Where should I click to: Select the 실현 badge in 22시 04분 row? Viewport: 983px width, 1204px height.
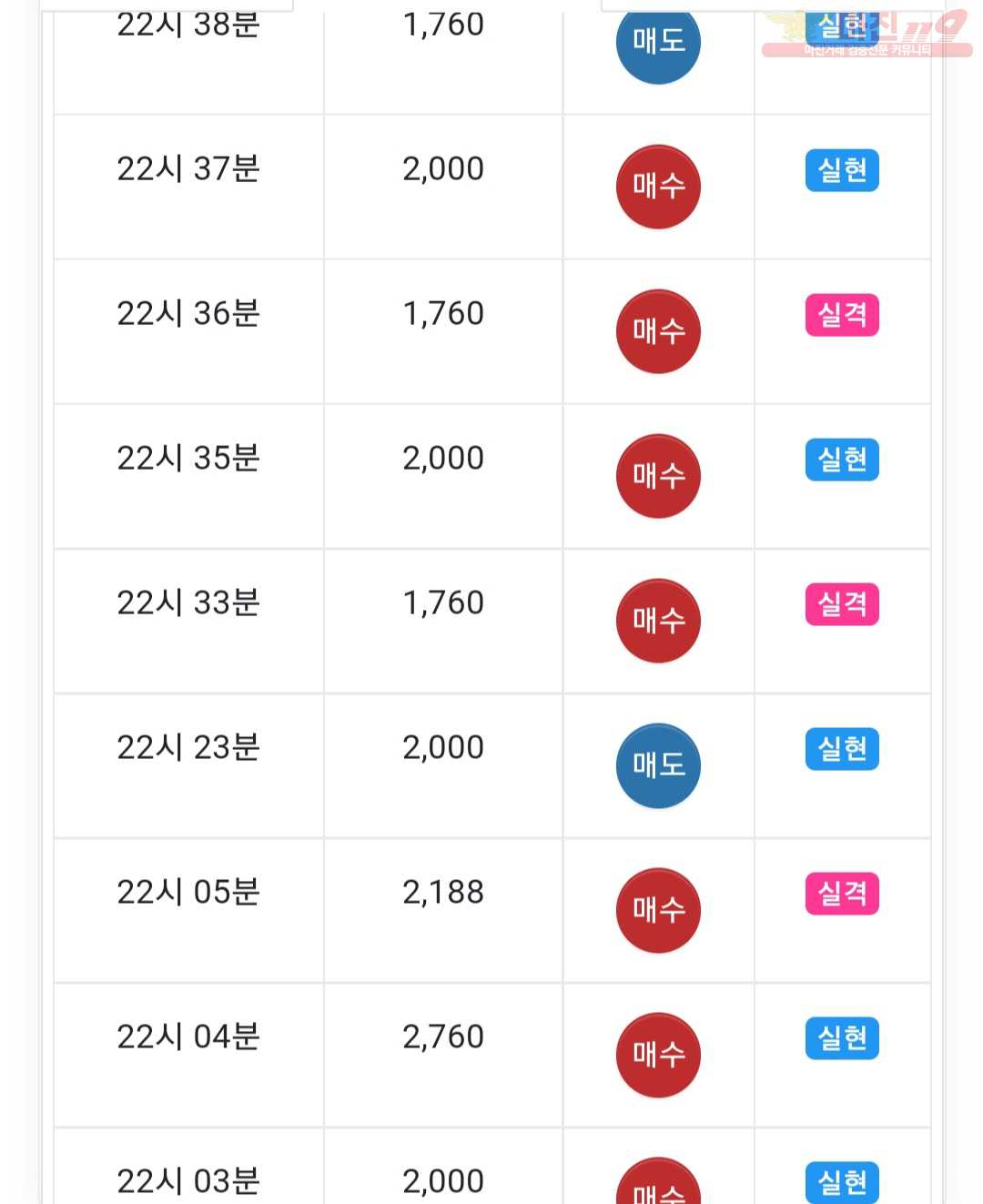point(842,1038)
